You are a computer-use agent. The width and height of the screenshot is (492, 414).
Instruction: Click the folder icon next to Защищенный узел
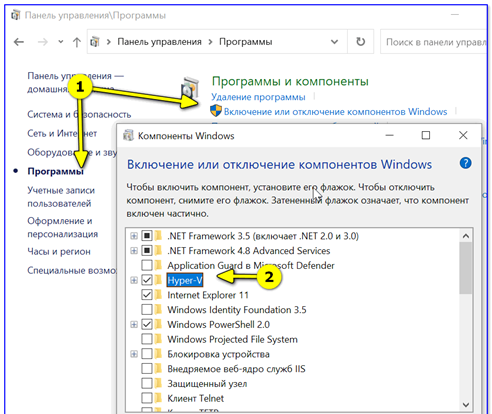point(159,383)
